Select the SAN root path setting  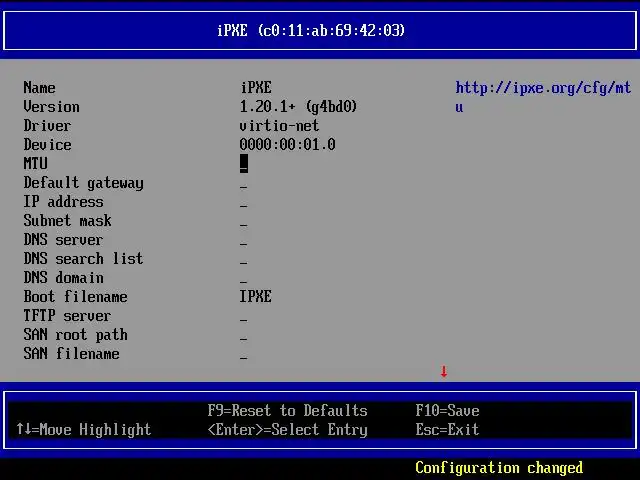click(x=75, y=335)
